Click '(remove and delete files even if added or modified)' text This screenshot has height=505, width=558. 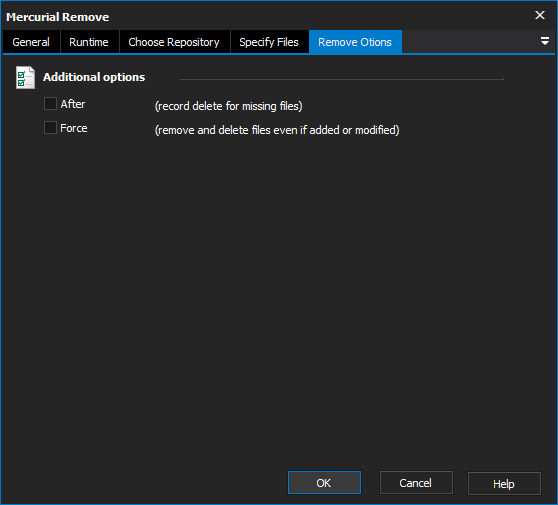pyautogui.click(x=277, y=130)
